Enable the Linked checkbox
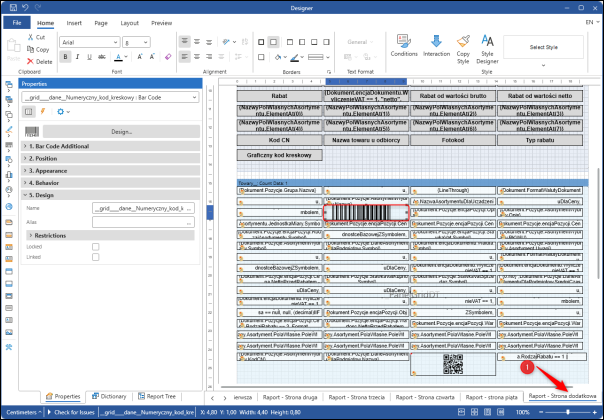604x420 pixels. tap(95, 257)
